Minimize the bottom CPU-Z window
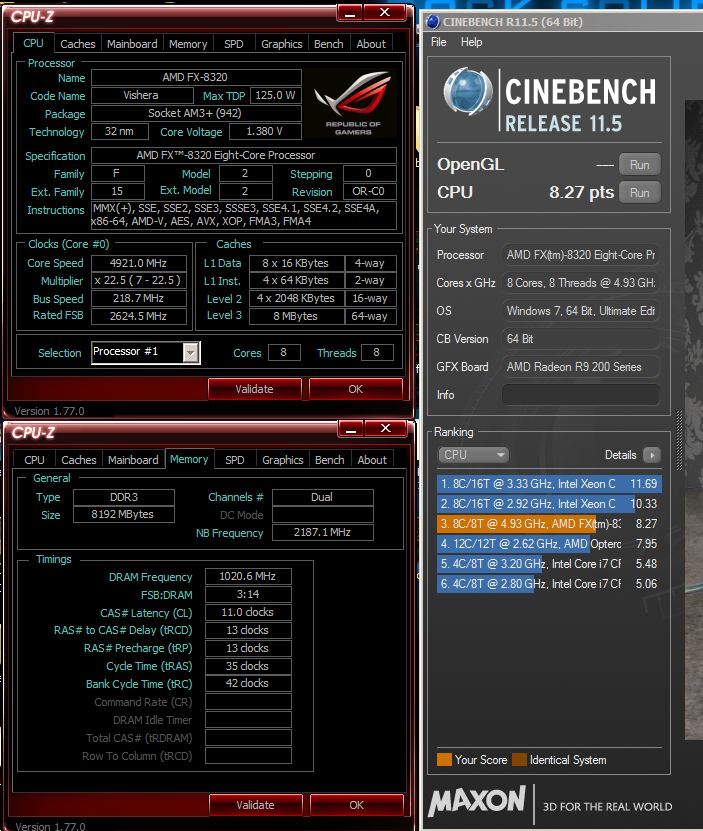Screen dimensions: 703x831 coord(351,429)
